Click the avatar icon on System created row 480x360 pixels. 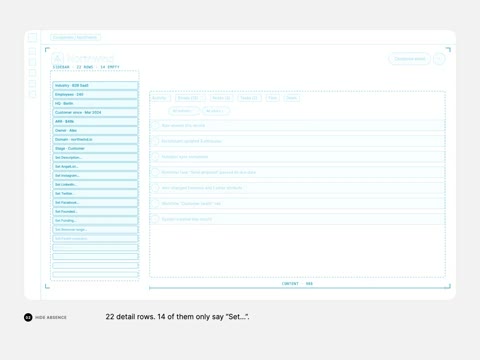155,219
